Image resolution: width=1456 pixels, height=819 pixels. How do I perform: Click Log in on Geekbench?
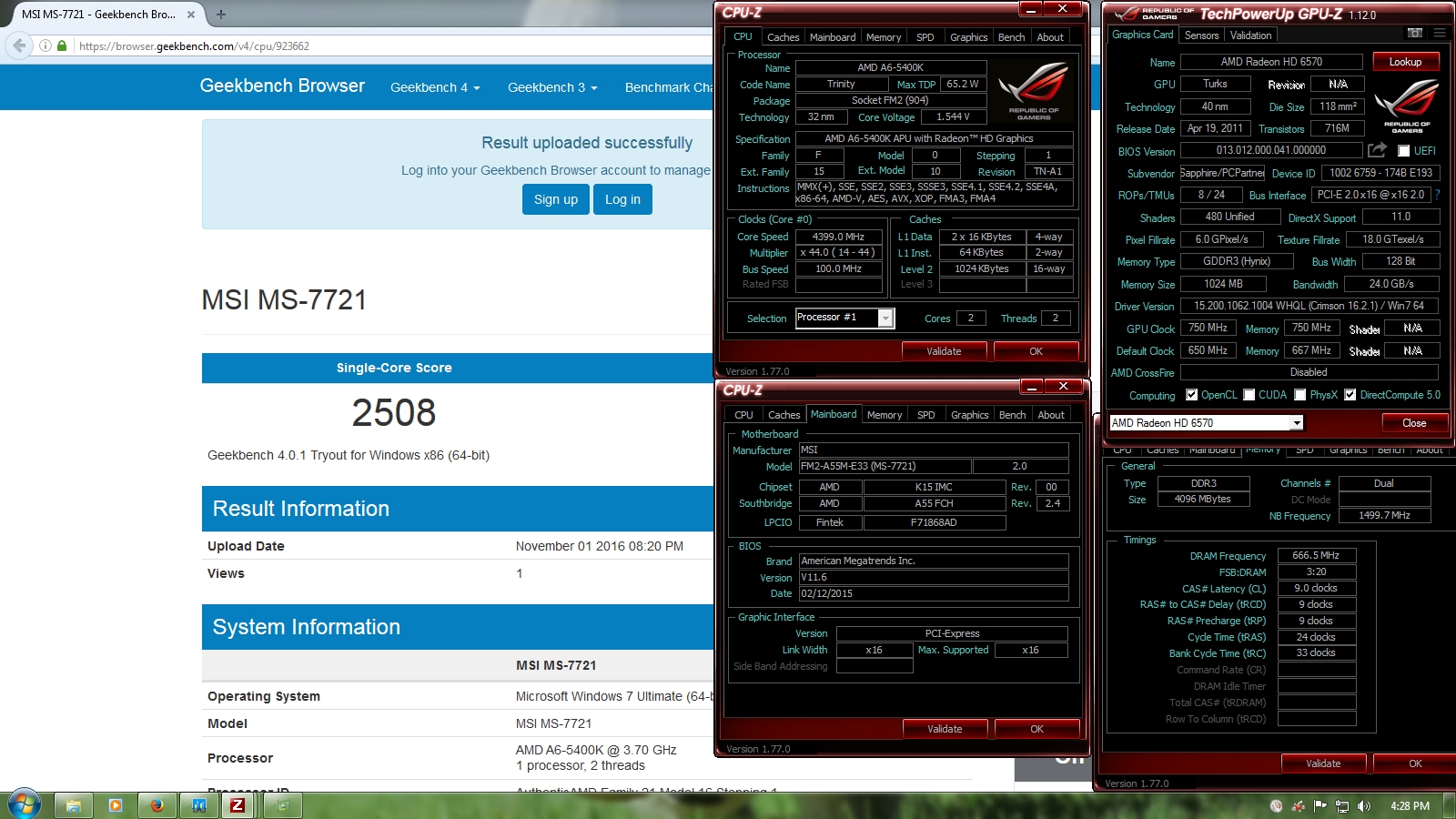click(x=622, y=199)
